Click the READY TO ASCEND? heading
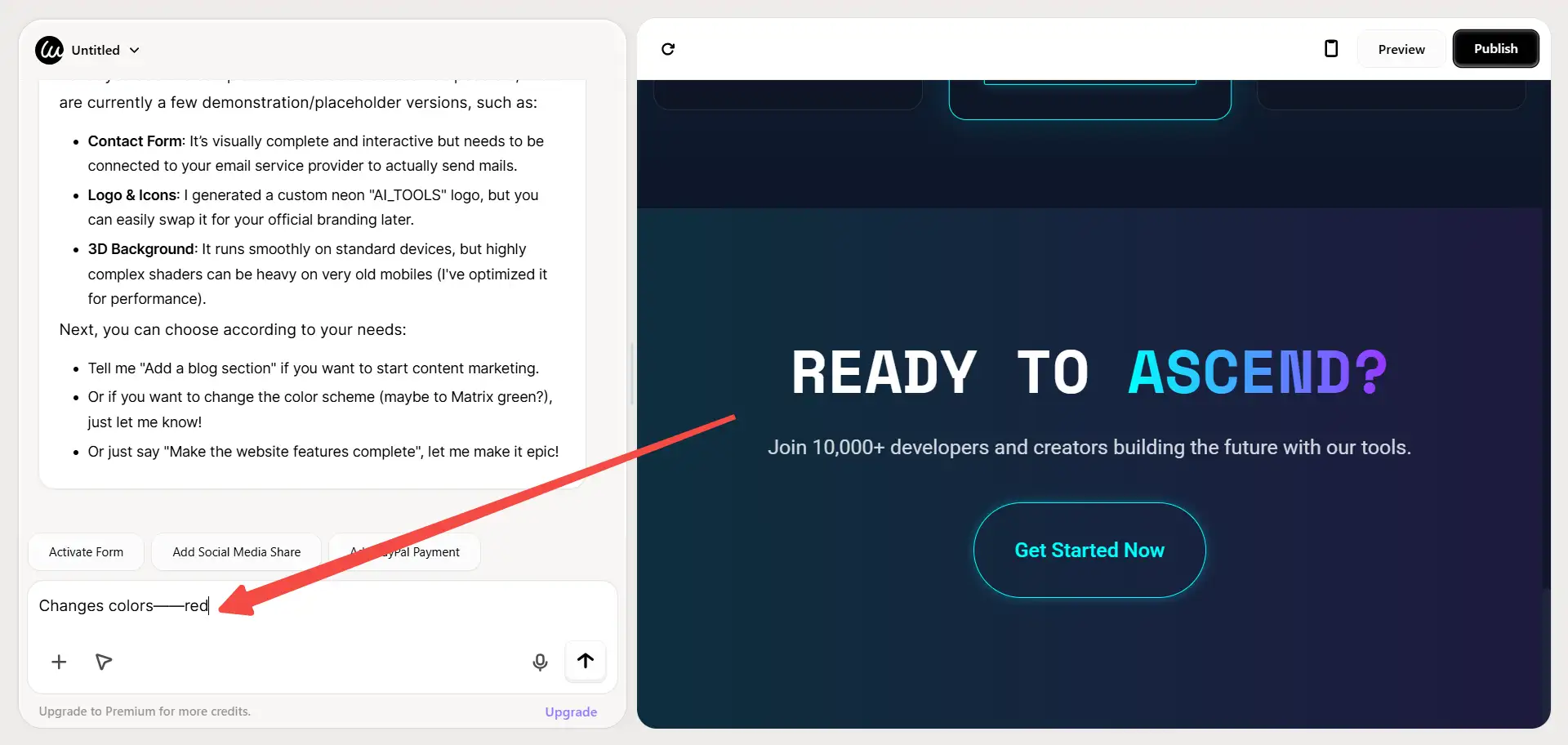The height and width of the screenshot is (745, 1568). 1089,373
